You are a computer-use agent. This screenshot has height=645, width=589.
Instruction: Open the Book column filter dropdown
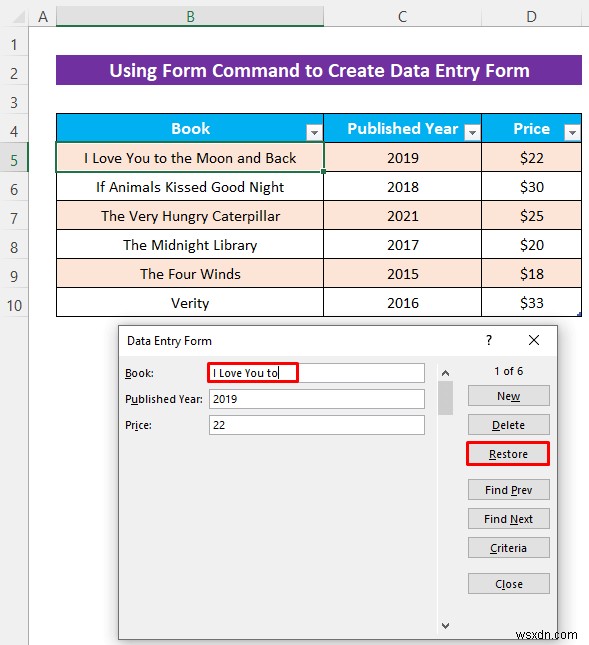[314, 132]
